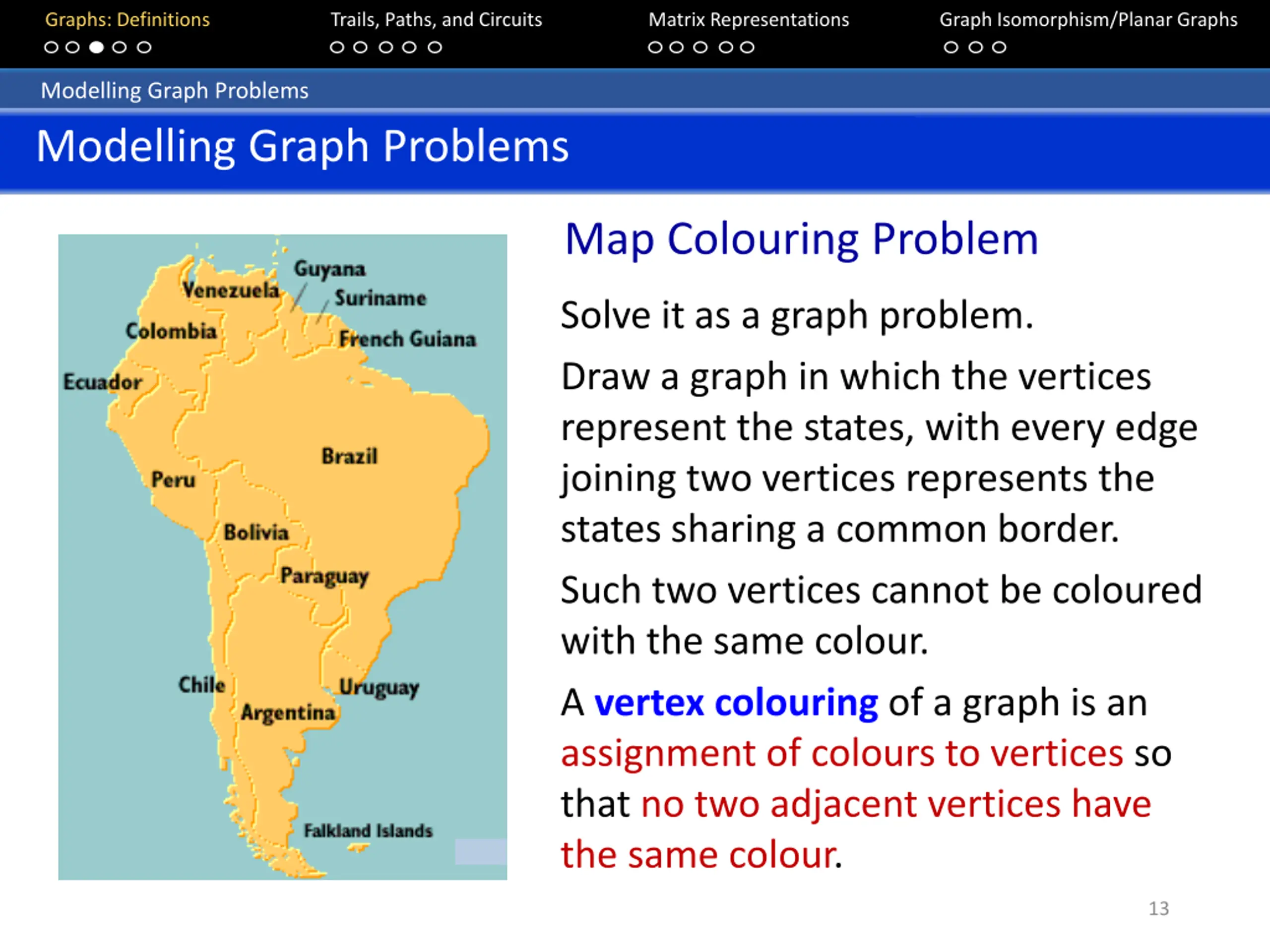1270x952 pixels.
Task: Open the Matrix Representations section
Action: tap(749, 19)
